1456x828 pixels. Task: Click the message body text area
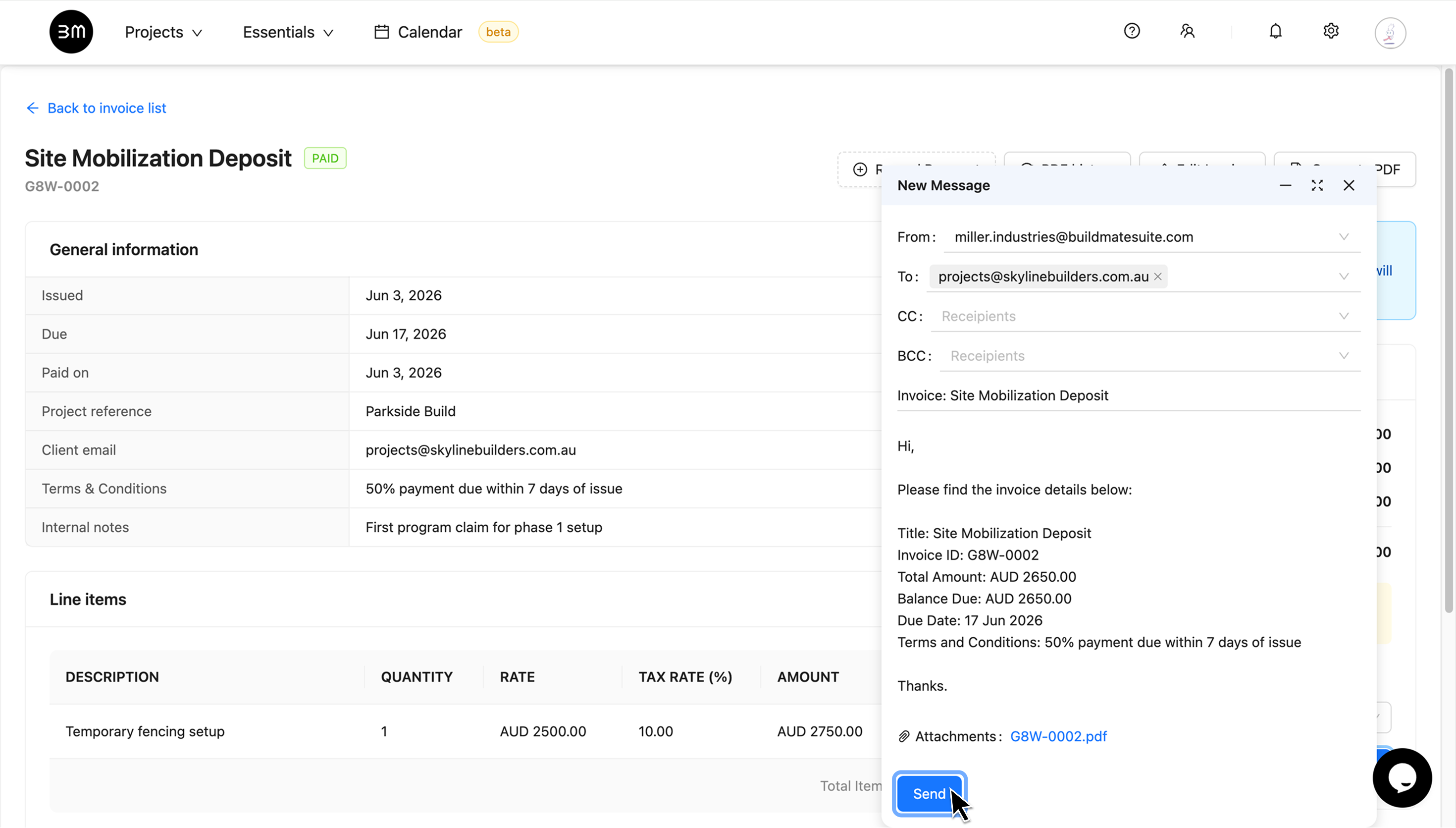click(x=1128, y=566)
